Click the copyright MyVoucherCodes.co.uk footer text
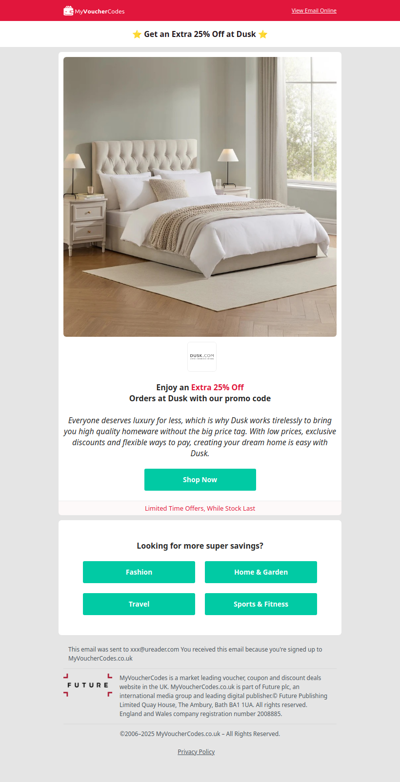Screen dimensions: 400x782 pos(200,734)
